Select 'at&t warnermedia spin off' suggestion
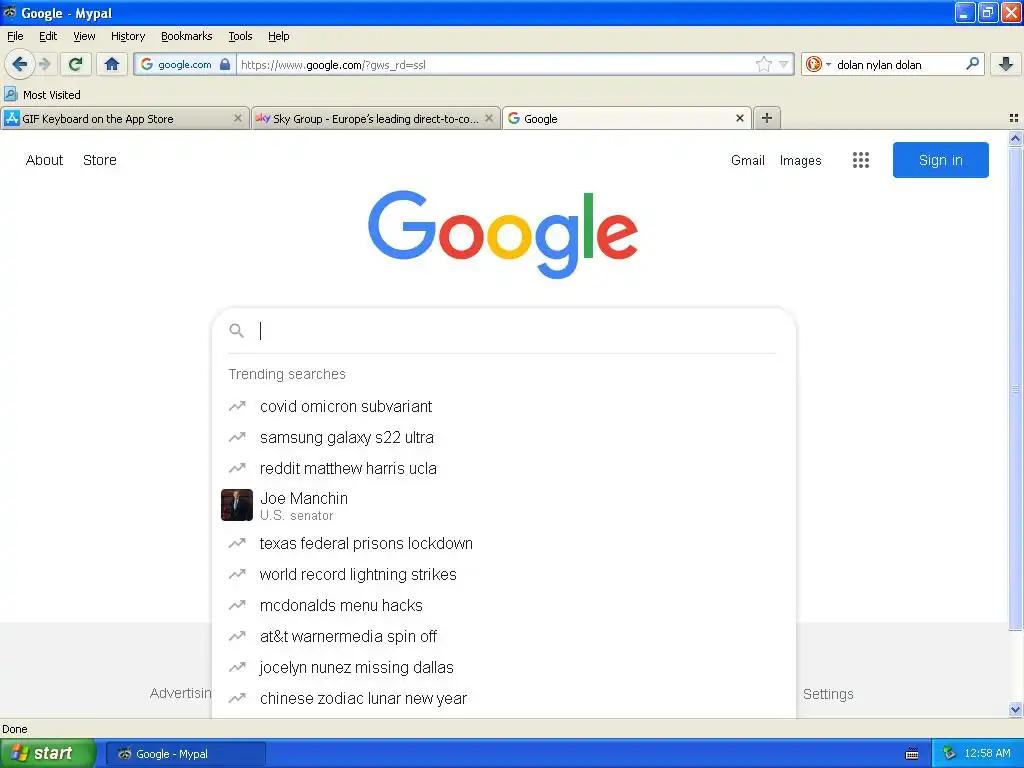The height and width of the screenshot is (768, 1024). tap(504, 636)
